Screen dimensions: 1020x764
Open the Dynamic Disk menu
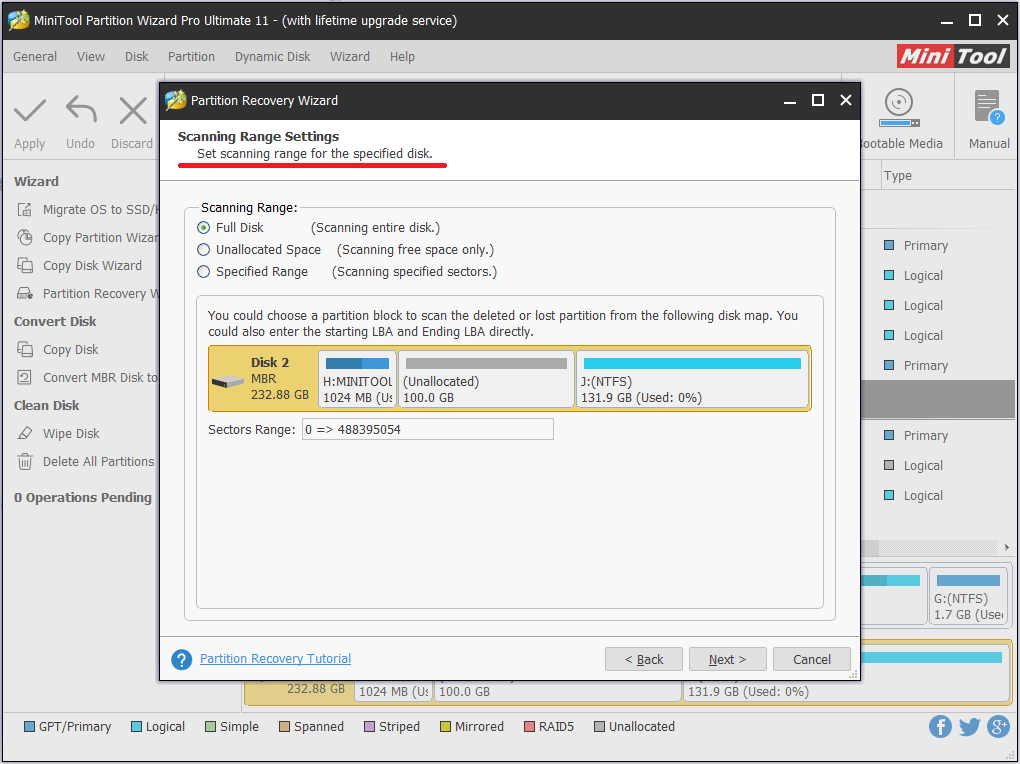[273, 57]
